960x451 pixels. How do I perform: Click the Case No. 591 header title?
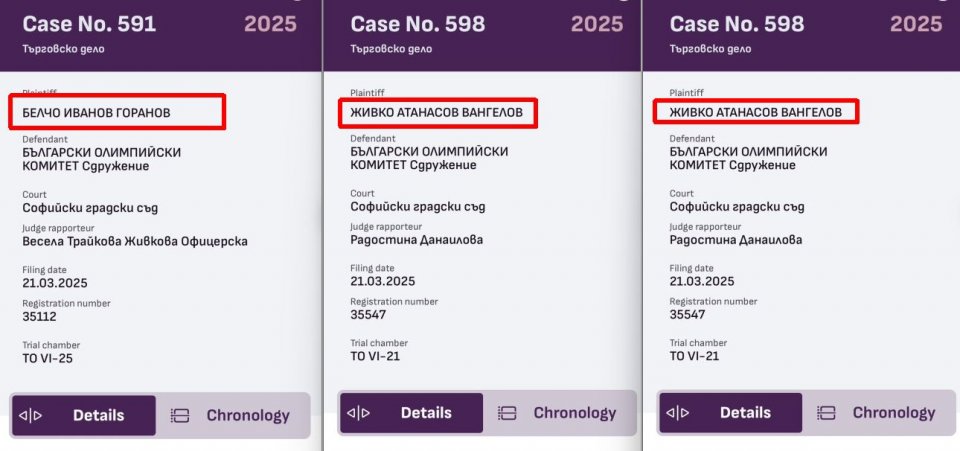tap(89, 24)
